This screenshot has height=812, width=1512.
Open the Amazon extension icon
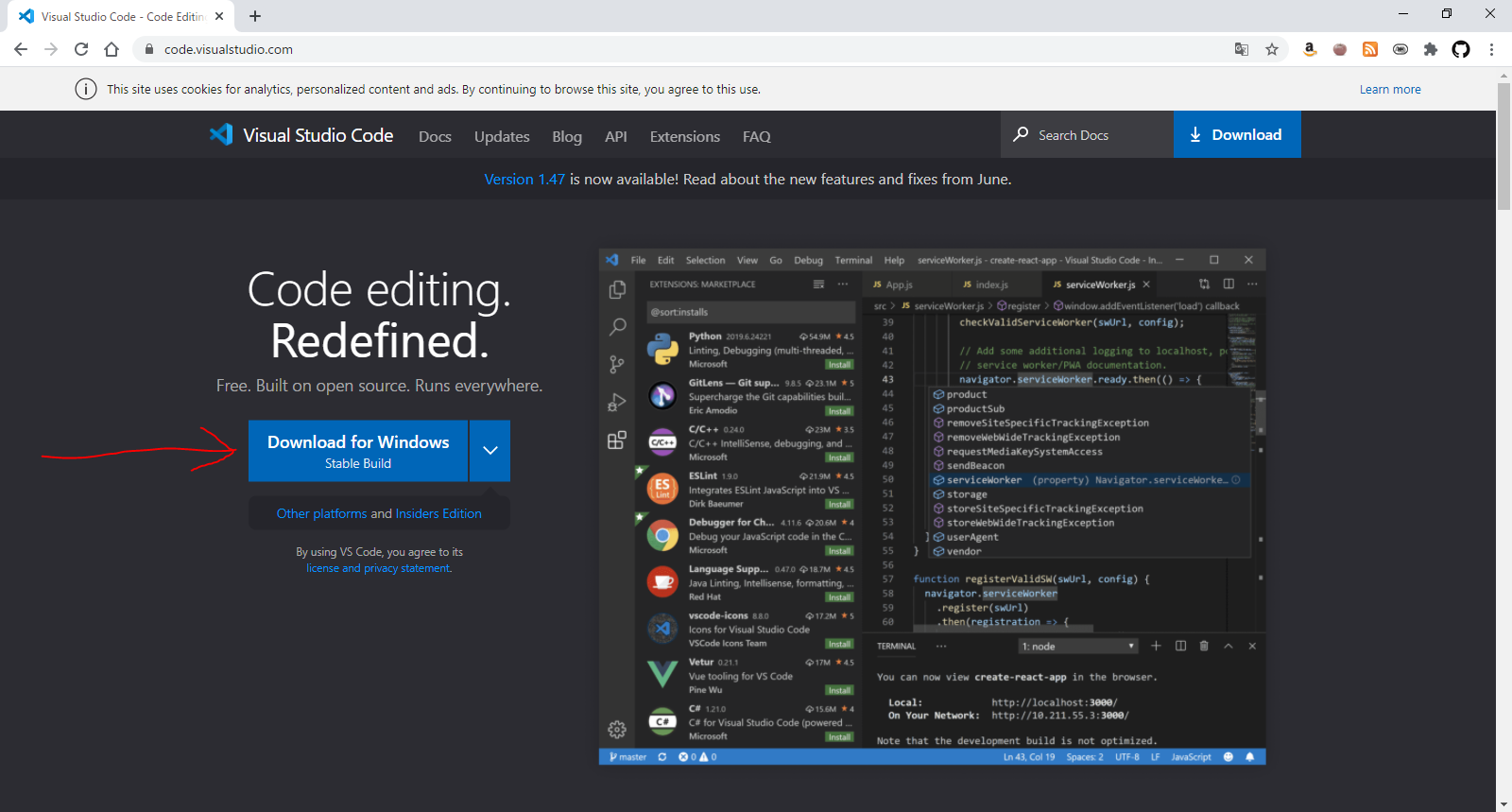[1310, 49]
